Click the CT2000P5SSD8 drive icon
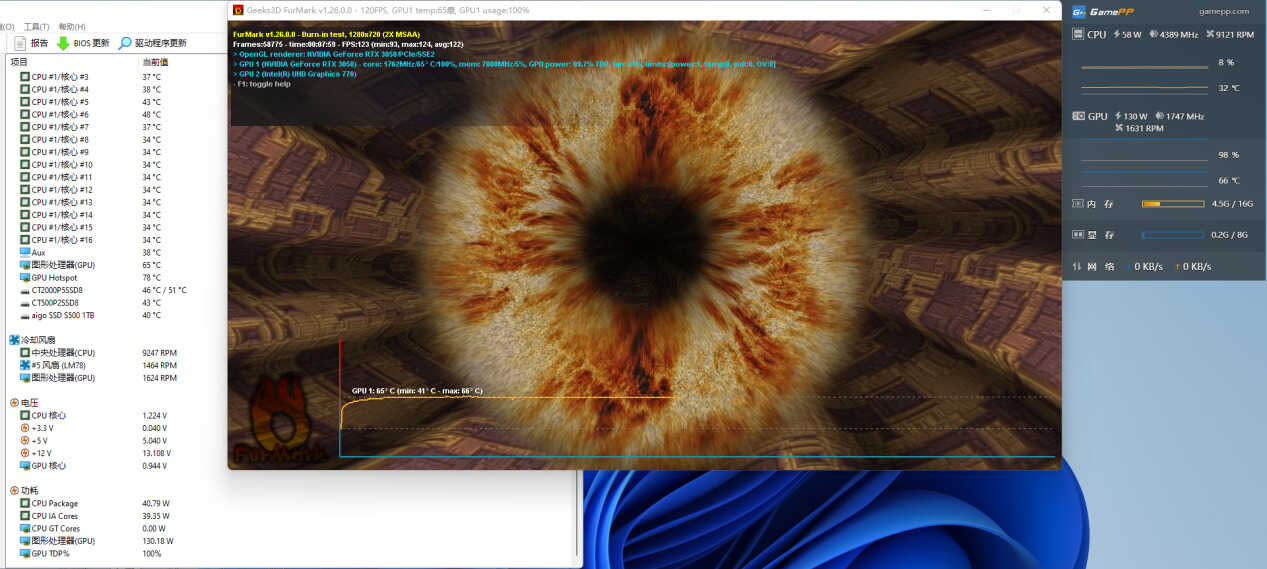Viewport: 1267px width, 569px height. coord(25,290)
